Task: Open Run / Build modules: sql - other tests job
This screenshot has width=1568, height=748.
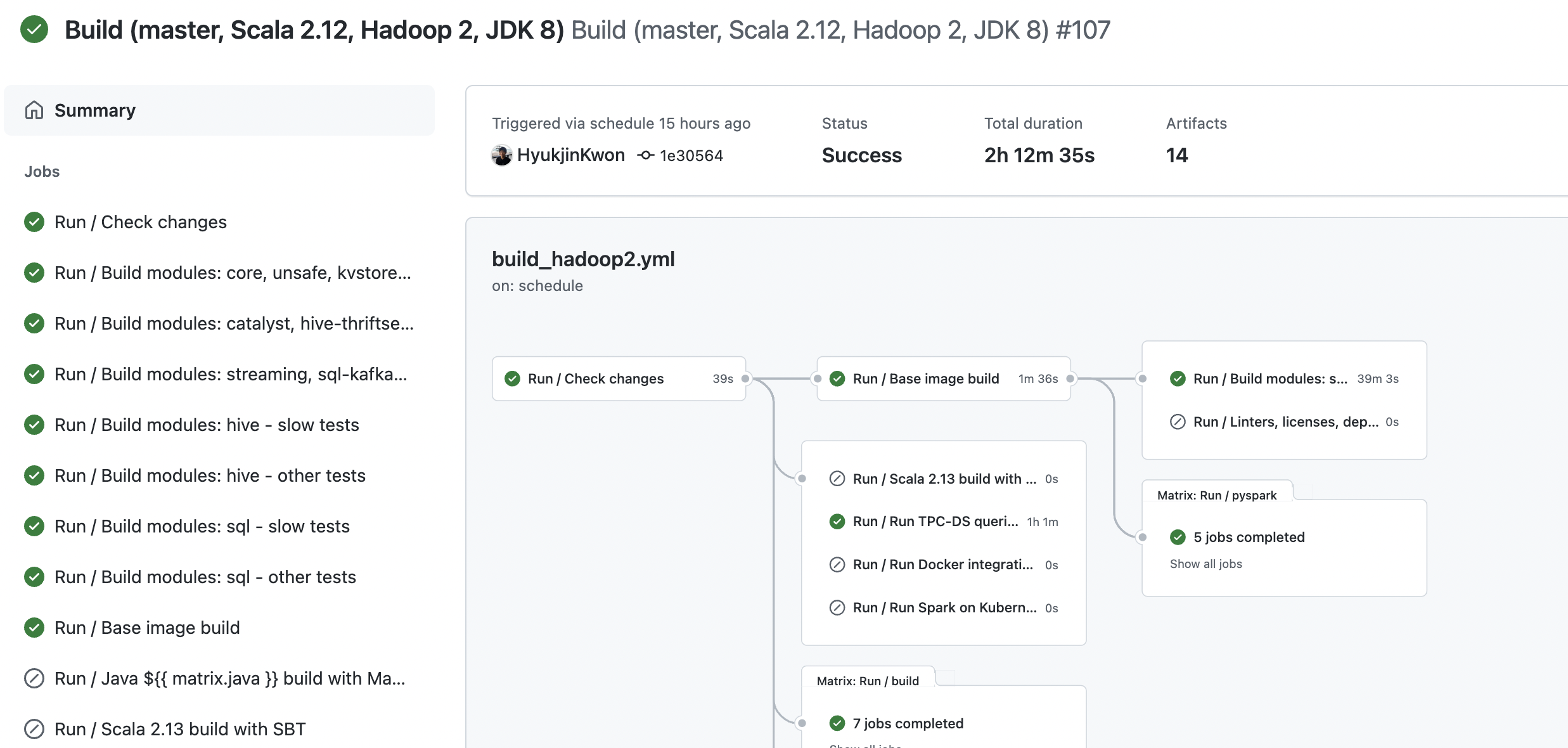Action: point(205,577)
